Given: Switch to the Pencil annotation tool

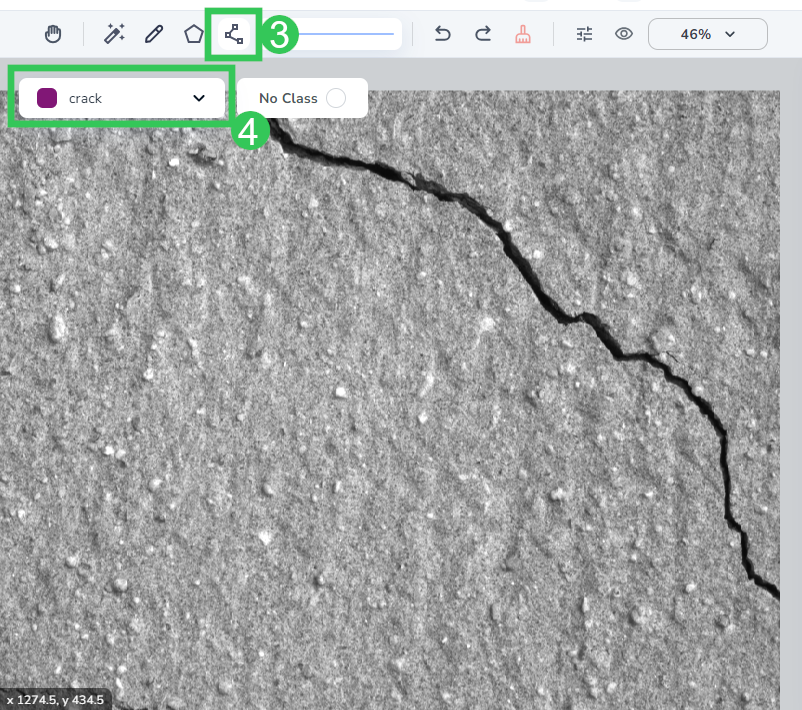Looking at the screenshot, I should tap(153, 33).
